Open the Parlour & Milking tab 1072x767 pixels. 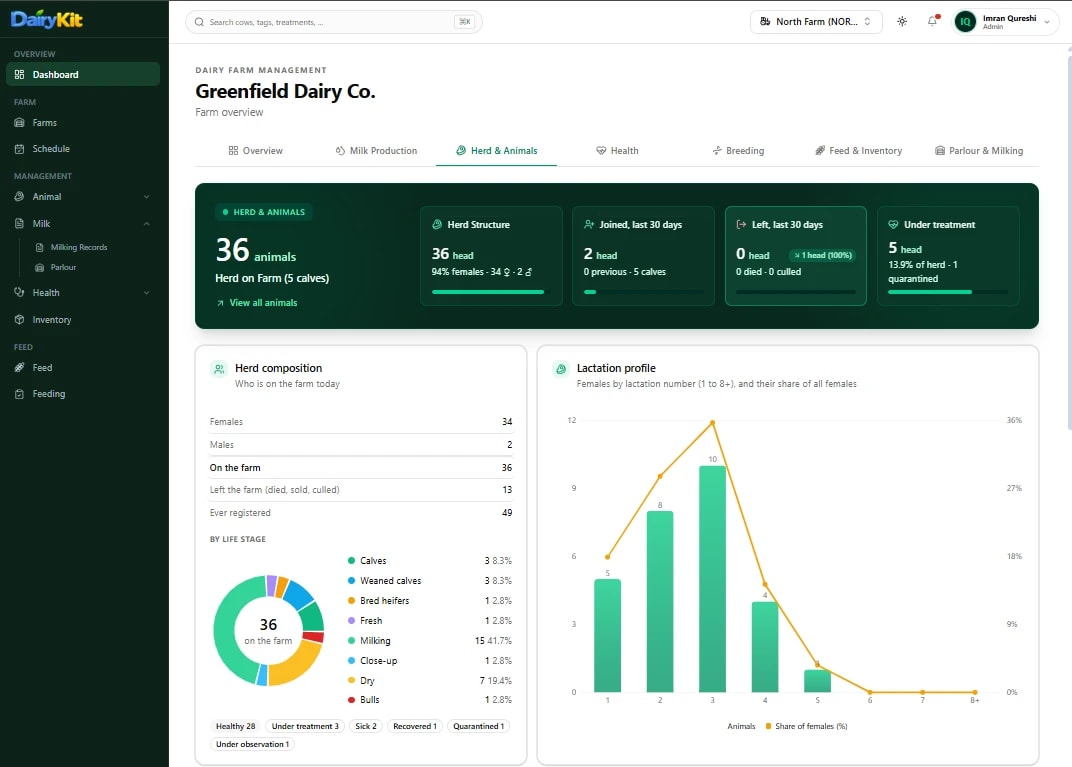pyautogui.click(x=979, y=150)
